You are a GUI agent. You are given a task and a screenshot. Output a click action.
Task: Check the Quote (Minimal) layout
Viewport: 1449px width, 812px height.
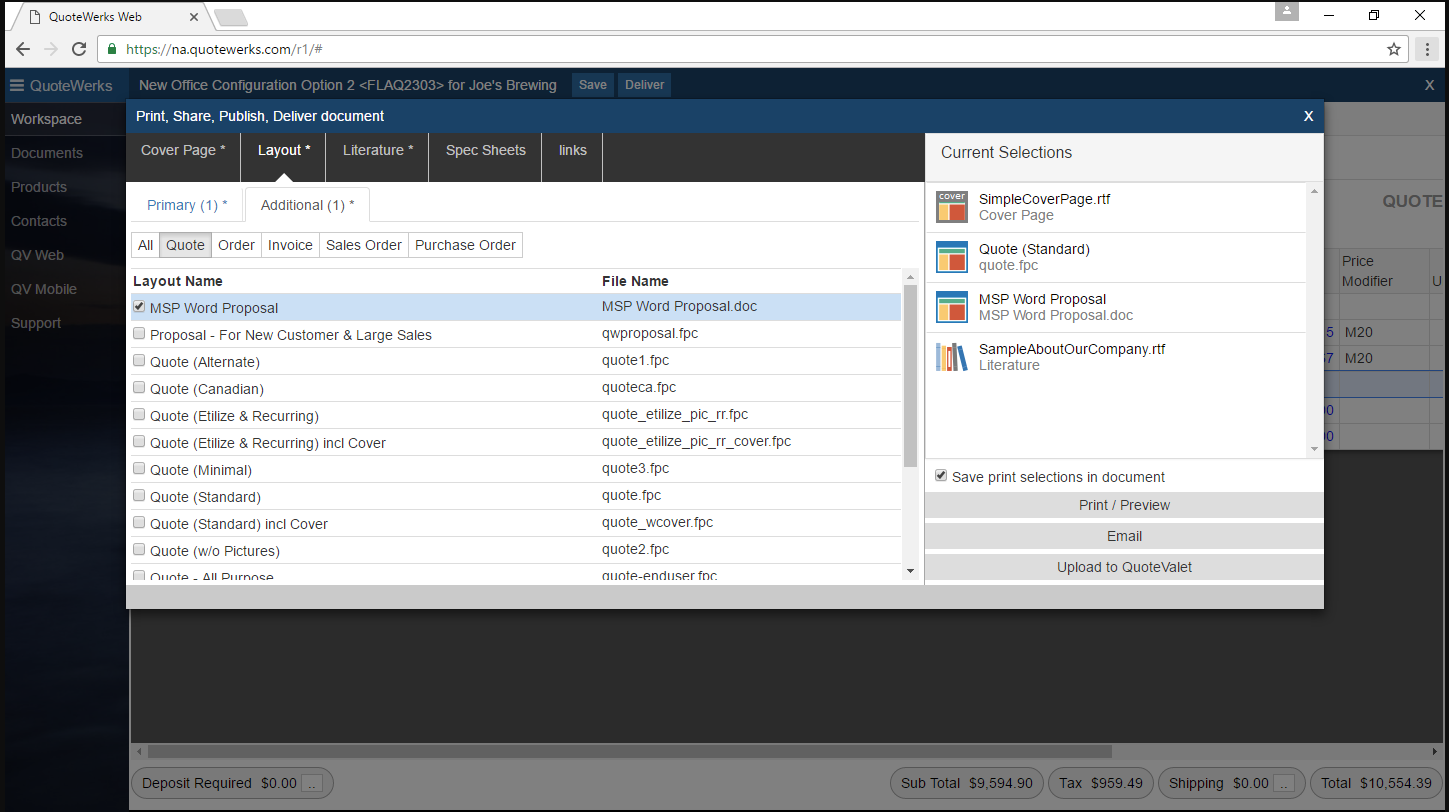coord(139,469)
